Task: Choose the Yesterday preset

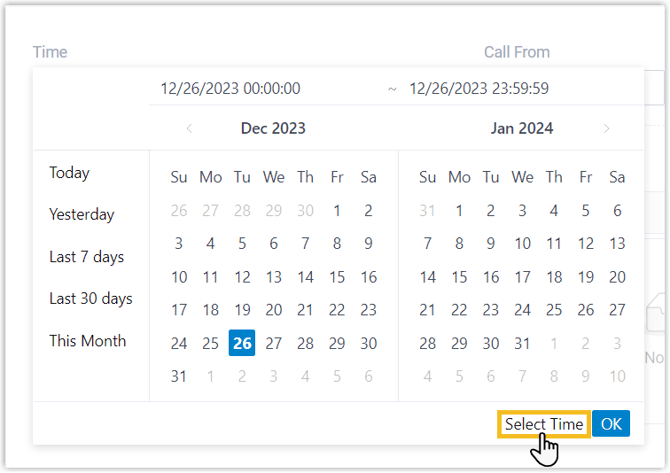Action: (82, 215)
